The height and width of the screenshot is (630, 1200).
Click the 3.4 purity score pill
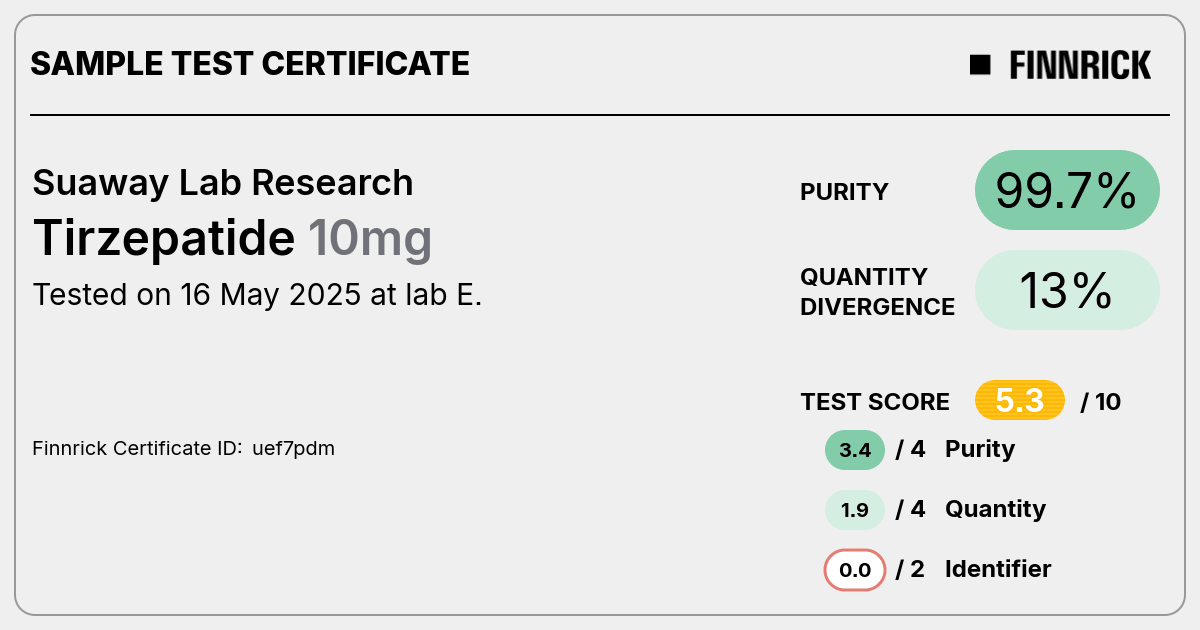[855, 450]
